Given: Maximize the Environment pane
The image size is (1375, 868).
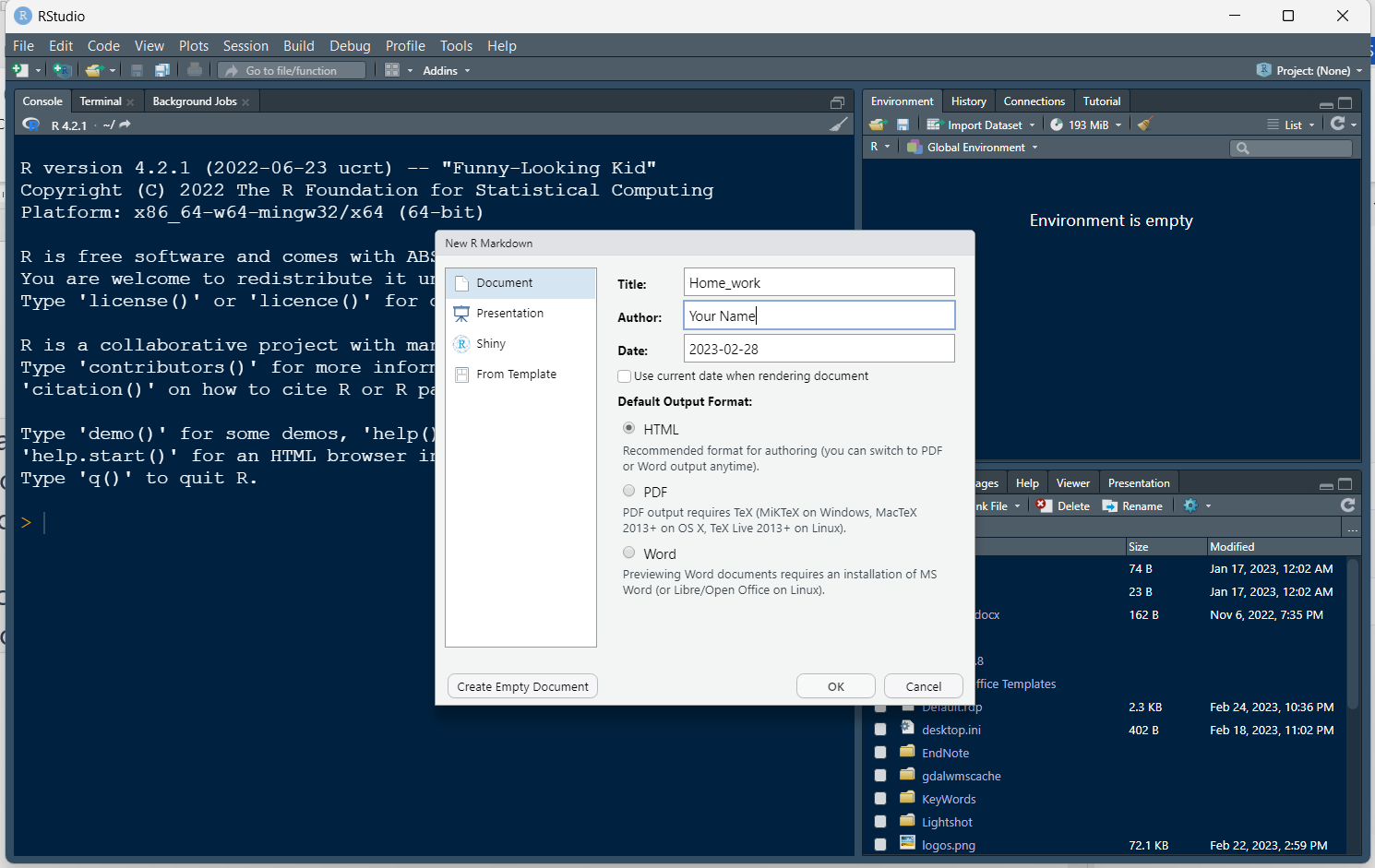Looking at the screenshot, I should pos(1345,102).
